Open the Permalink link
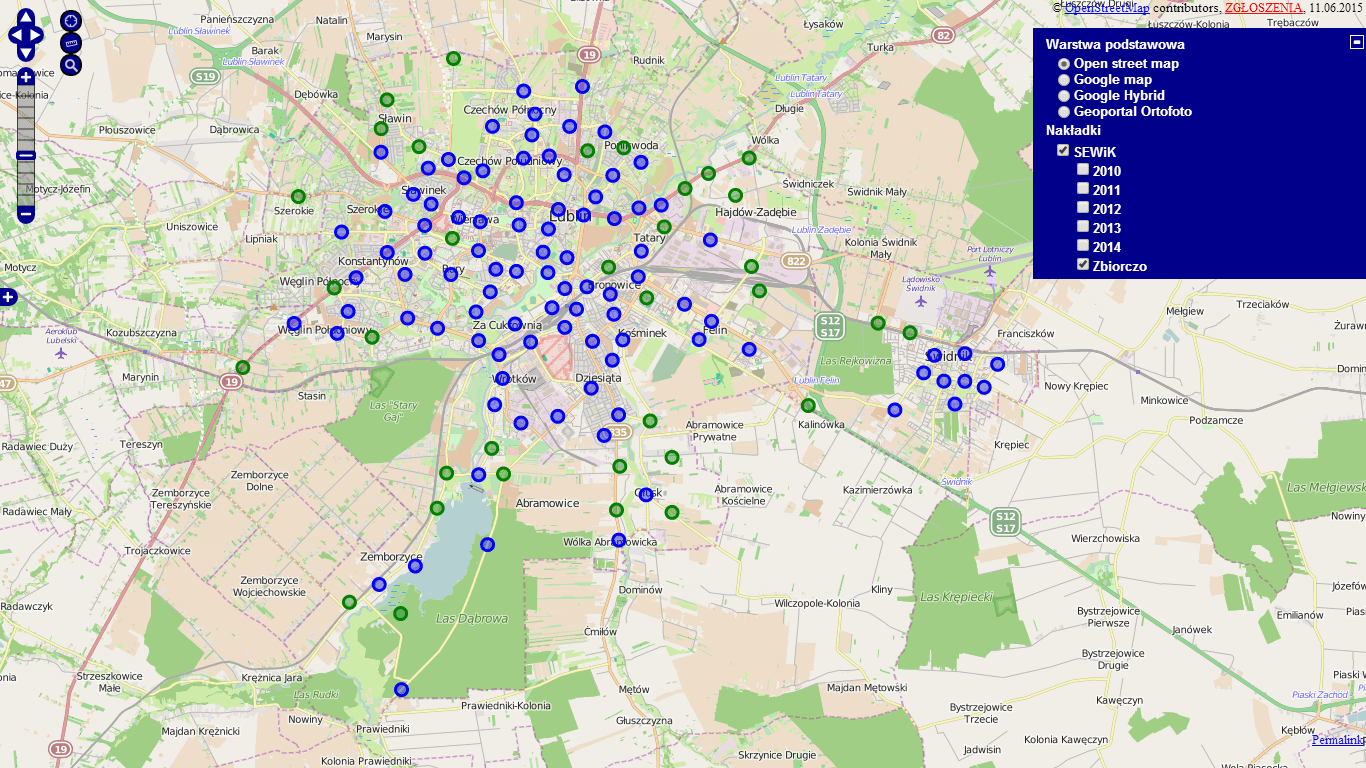This screenshot has height=768, width=1366. tap(1339, 740)
